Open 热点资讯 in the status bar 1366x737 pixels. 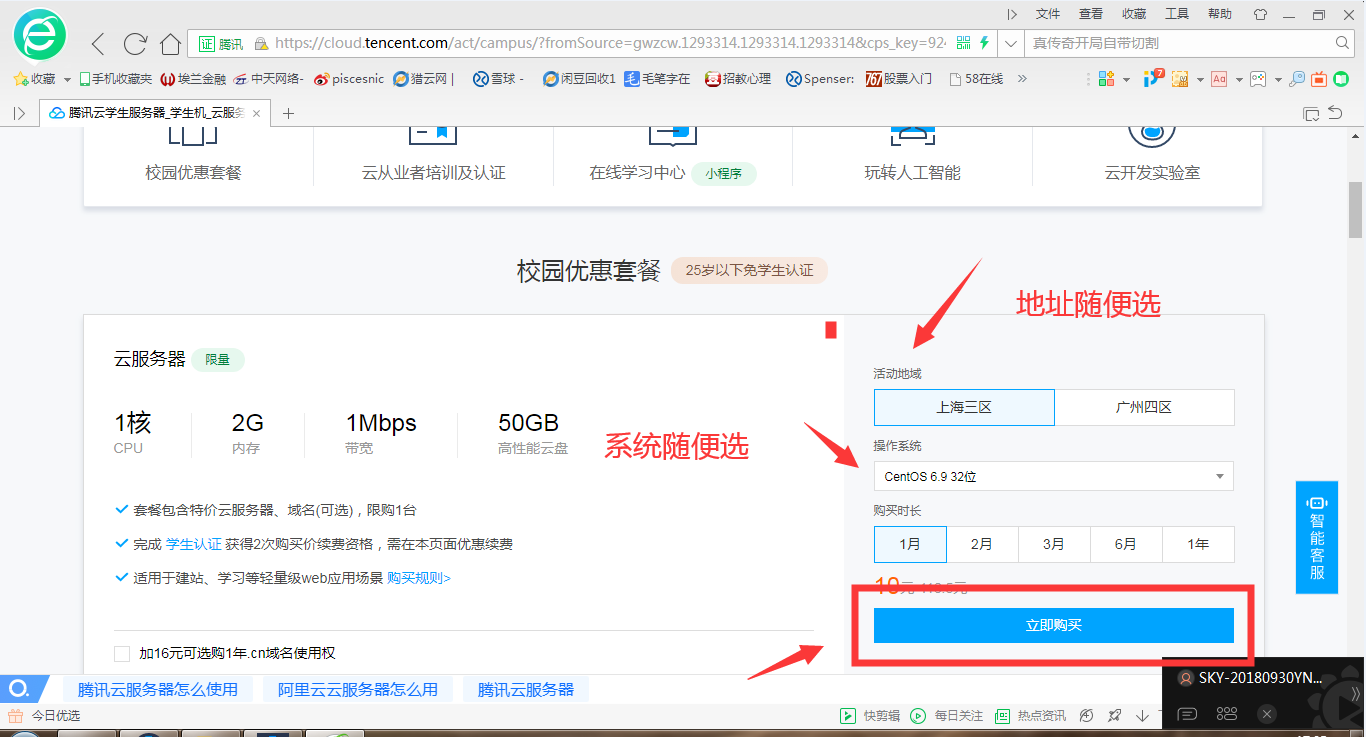1030,716
